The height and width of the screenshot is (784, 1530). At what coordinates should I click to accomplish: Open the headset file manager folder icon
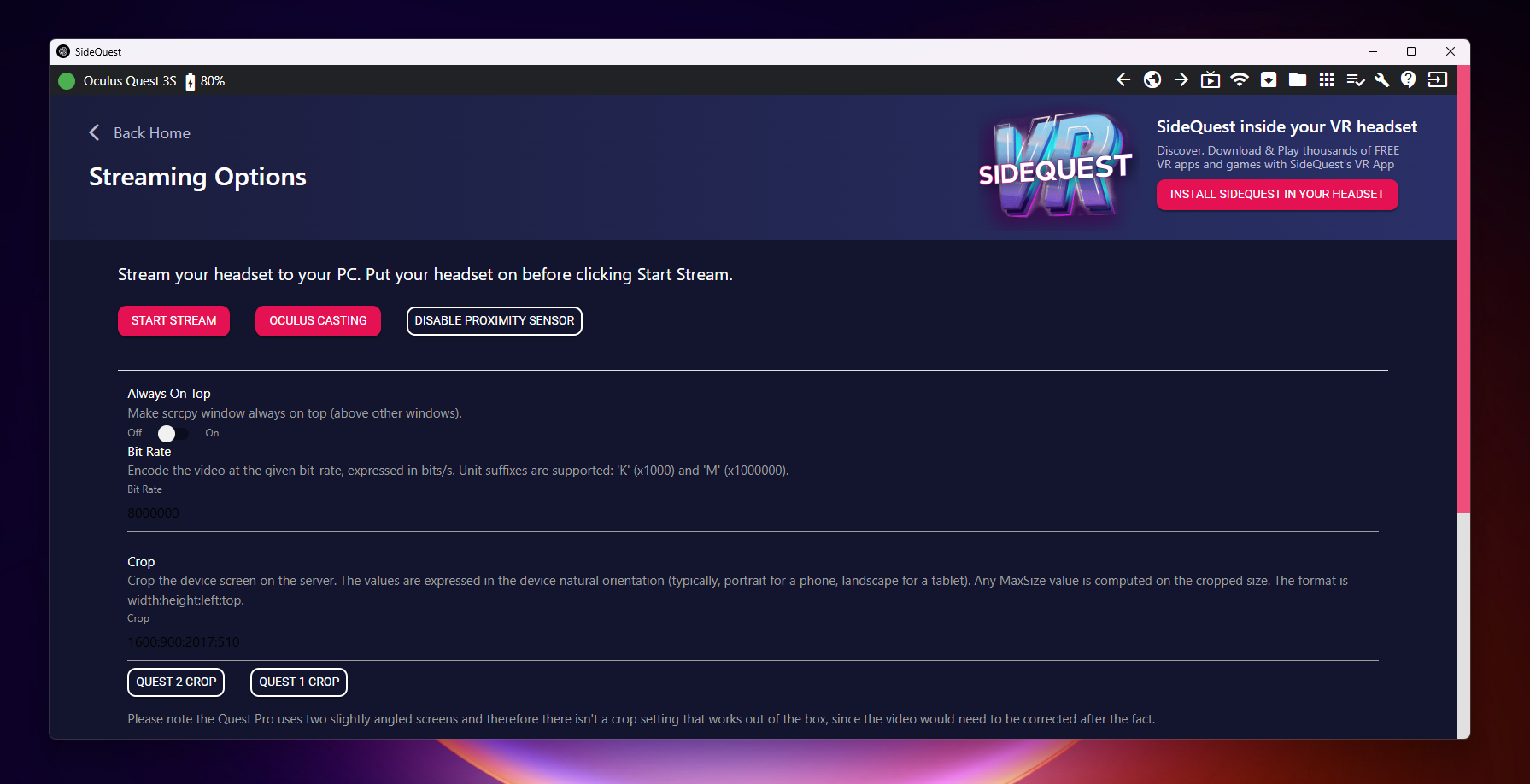1298,79
